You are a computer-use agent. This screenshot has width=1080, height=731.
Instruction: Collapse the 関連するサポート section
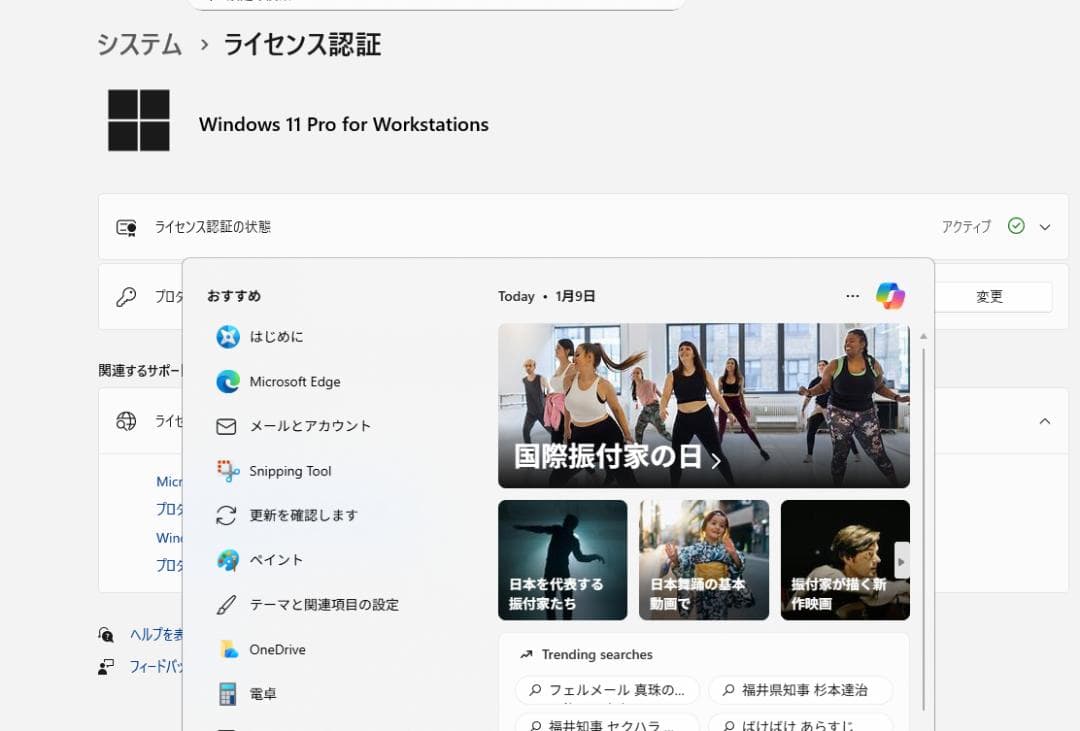pyautogui.click(x=1044, y=421)
